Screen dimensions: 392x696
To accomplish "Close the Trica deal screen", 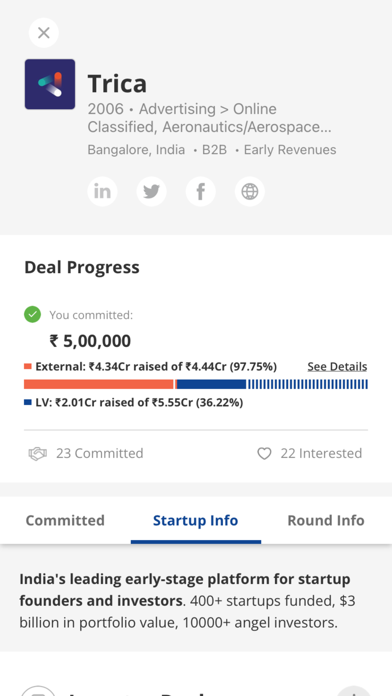I will pyautogui.click(x=44, y=33).
